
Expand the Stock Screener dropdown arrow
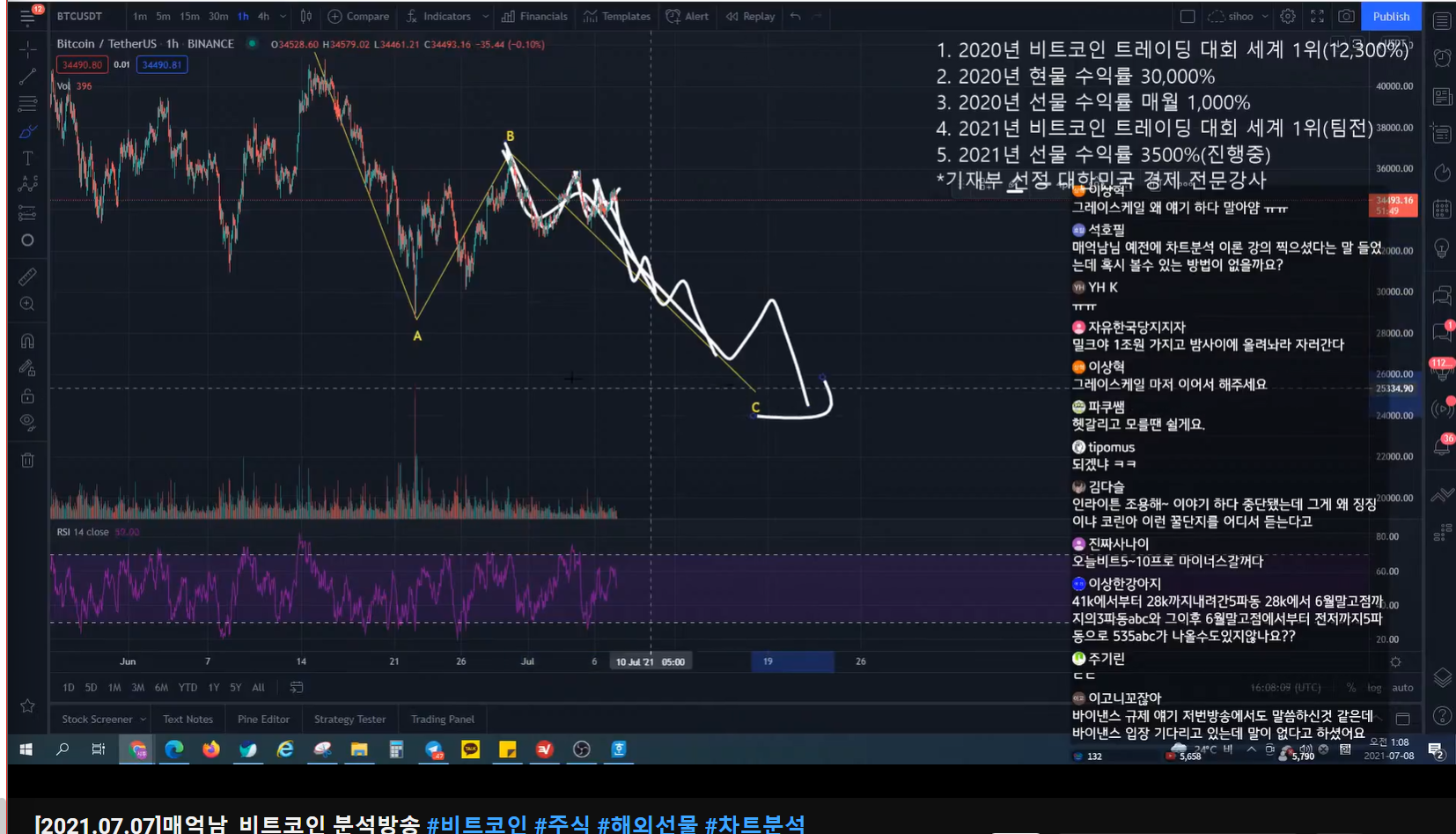point(143,720)
